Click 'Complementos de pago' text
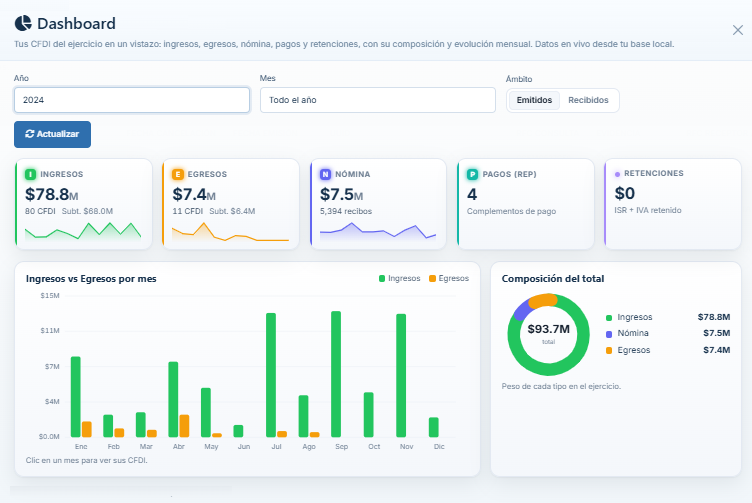This screenshot has width=752, height=503. click(511, 211)
